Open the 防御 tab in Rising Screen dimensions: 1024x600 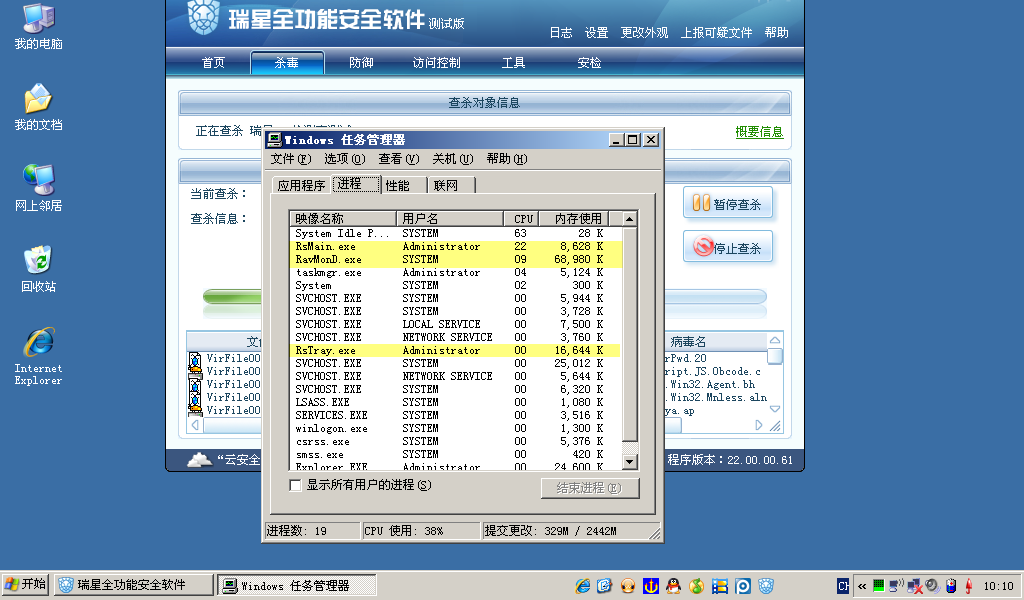pyautogui.click(x=361, y=63)
